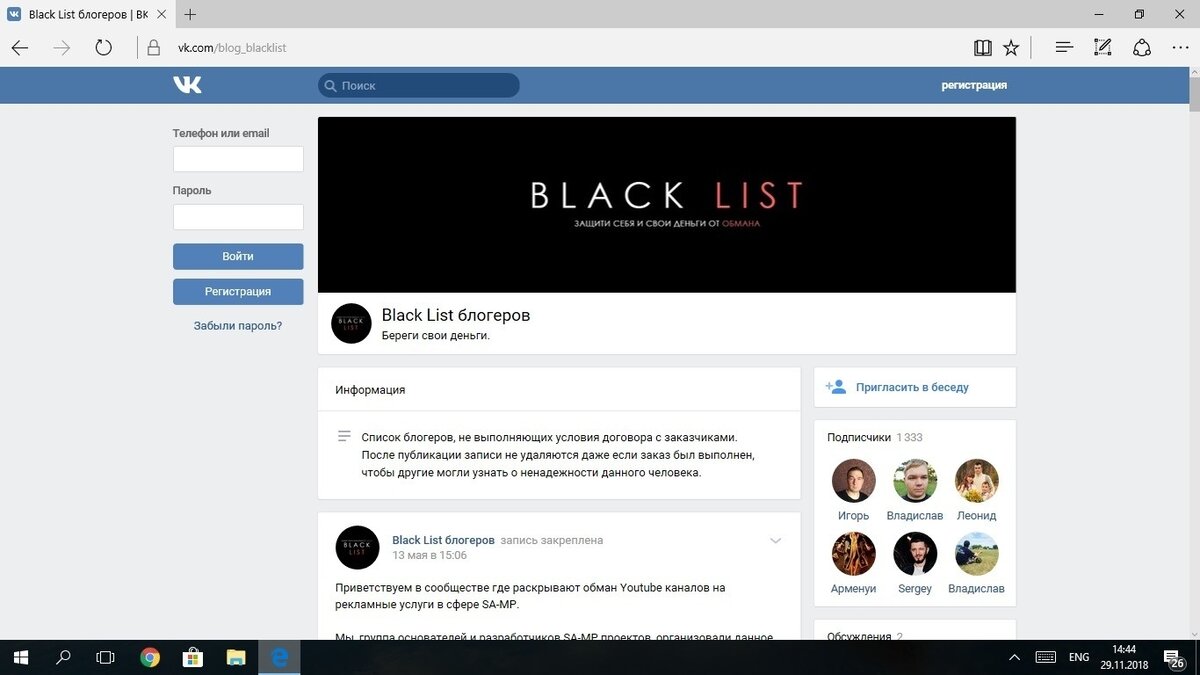This screenshot has width=1200, height=675.
Task: Show hidden system tray icons
Action: click(1014, 657)
